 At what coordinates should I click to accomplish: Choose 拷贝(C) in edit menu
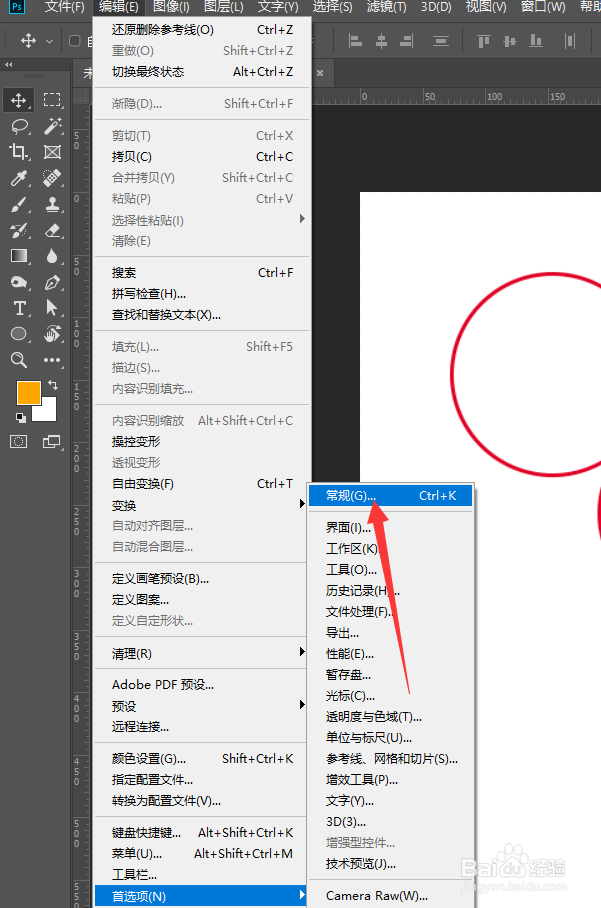click(202, 157)
